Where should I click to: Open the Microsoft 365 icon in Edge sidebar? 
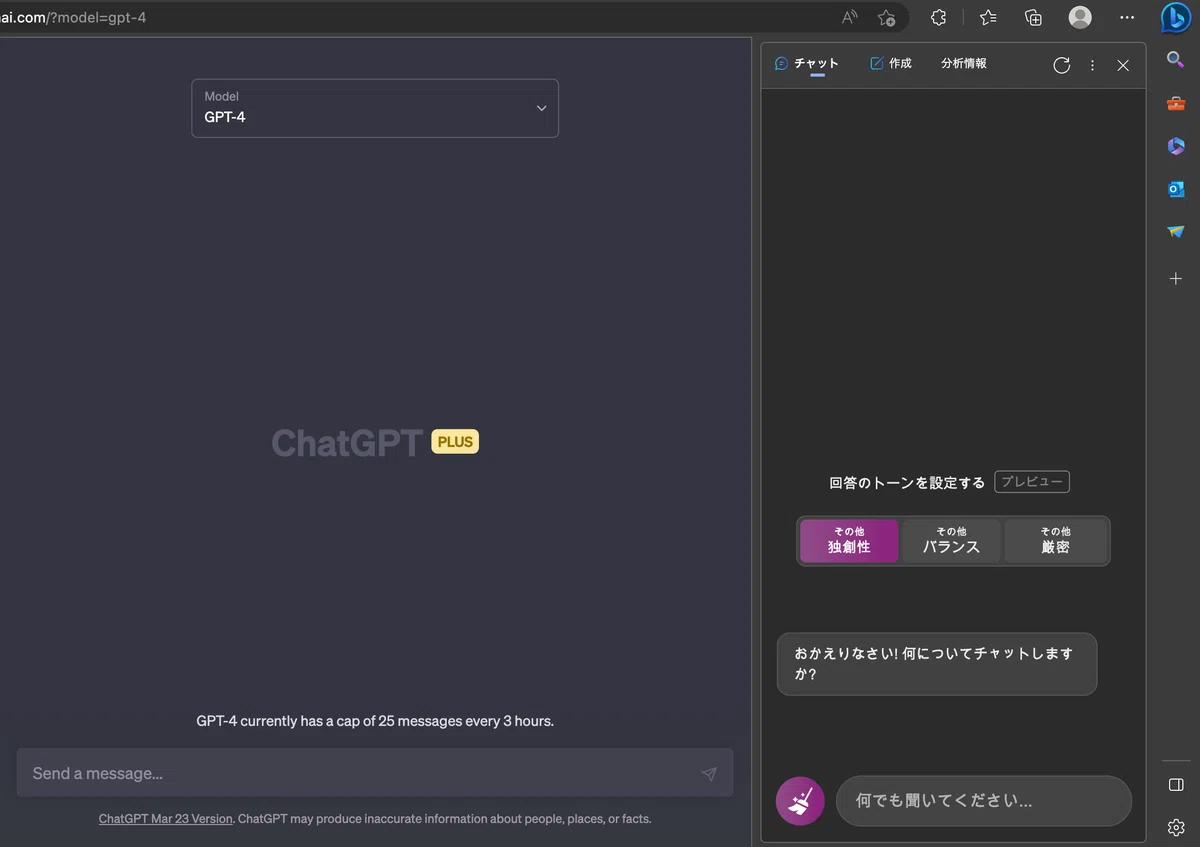(x=1176, y=146)
